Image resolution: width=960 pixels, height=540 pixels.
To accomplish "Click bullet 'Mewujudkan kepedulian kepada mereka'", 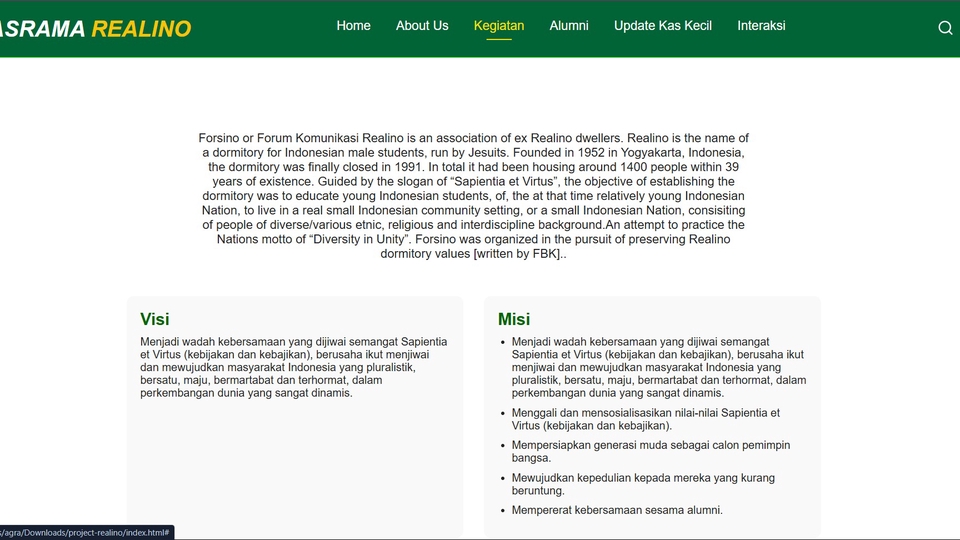I will pyautogui.click(x=643, y=484).
